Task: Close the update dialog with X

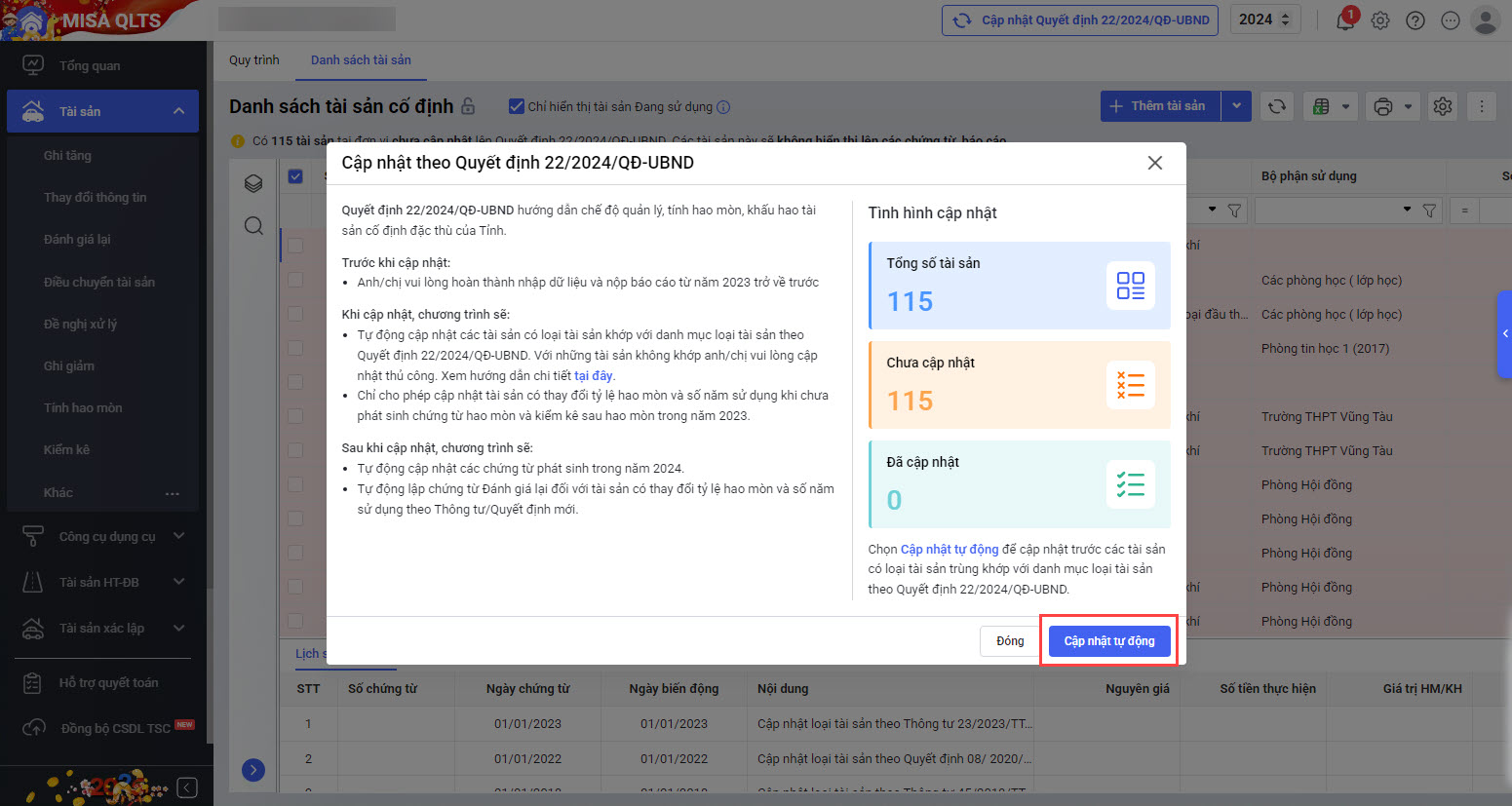Action: (1154, 163)
